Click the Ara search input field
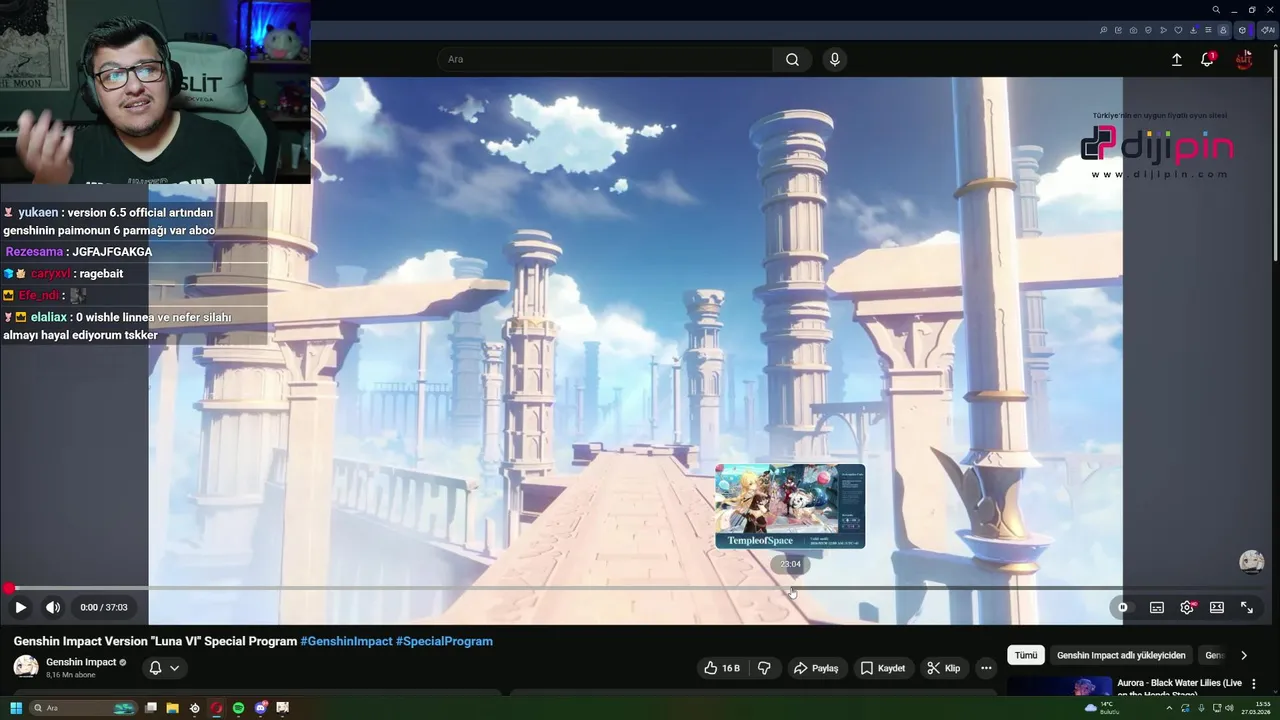Viewport: 1280px width, 720px height. 605,59
